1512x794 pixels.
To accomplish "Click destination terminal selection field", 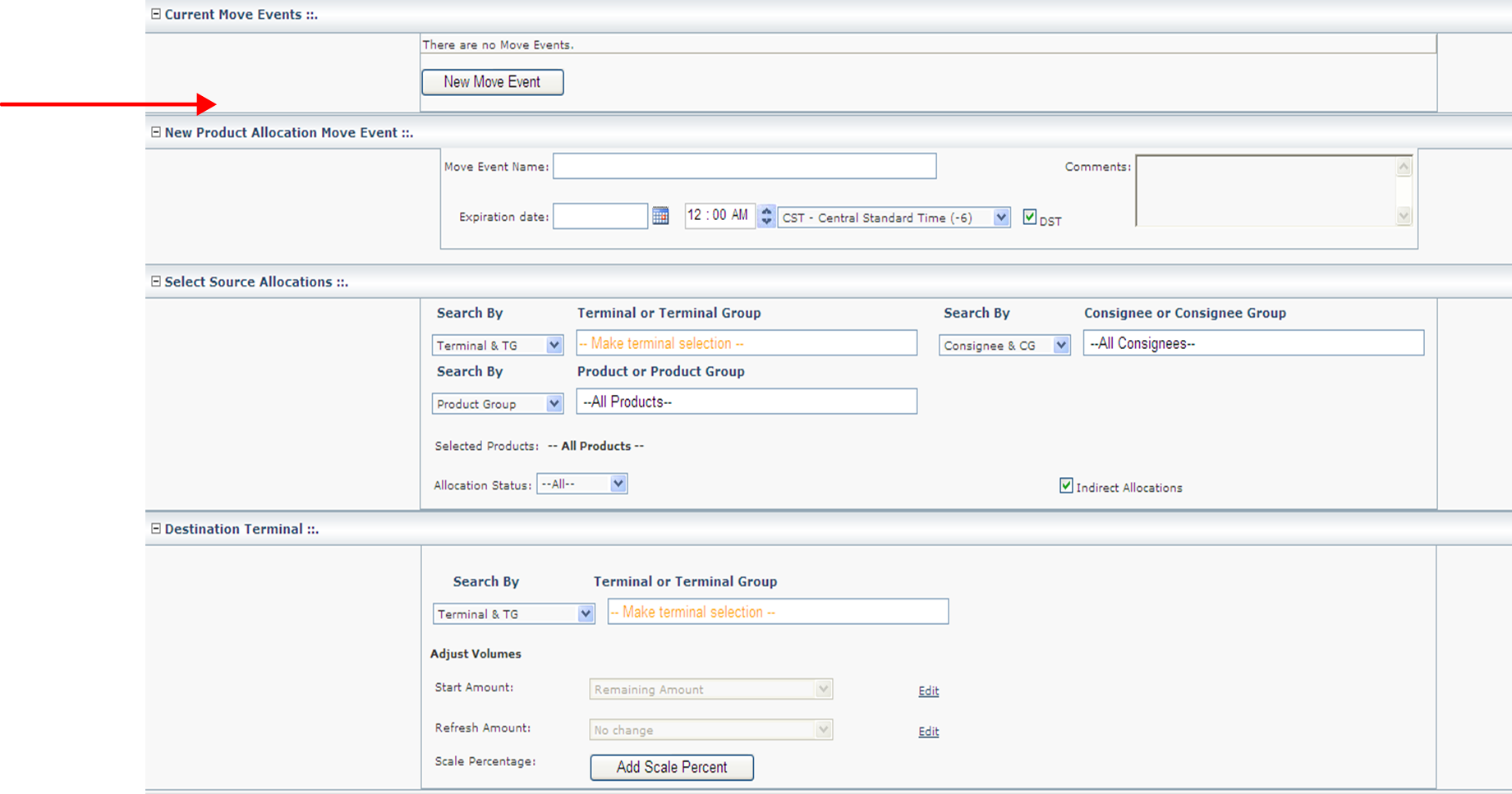I will (x=777, y=612).
